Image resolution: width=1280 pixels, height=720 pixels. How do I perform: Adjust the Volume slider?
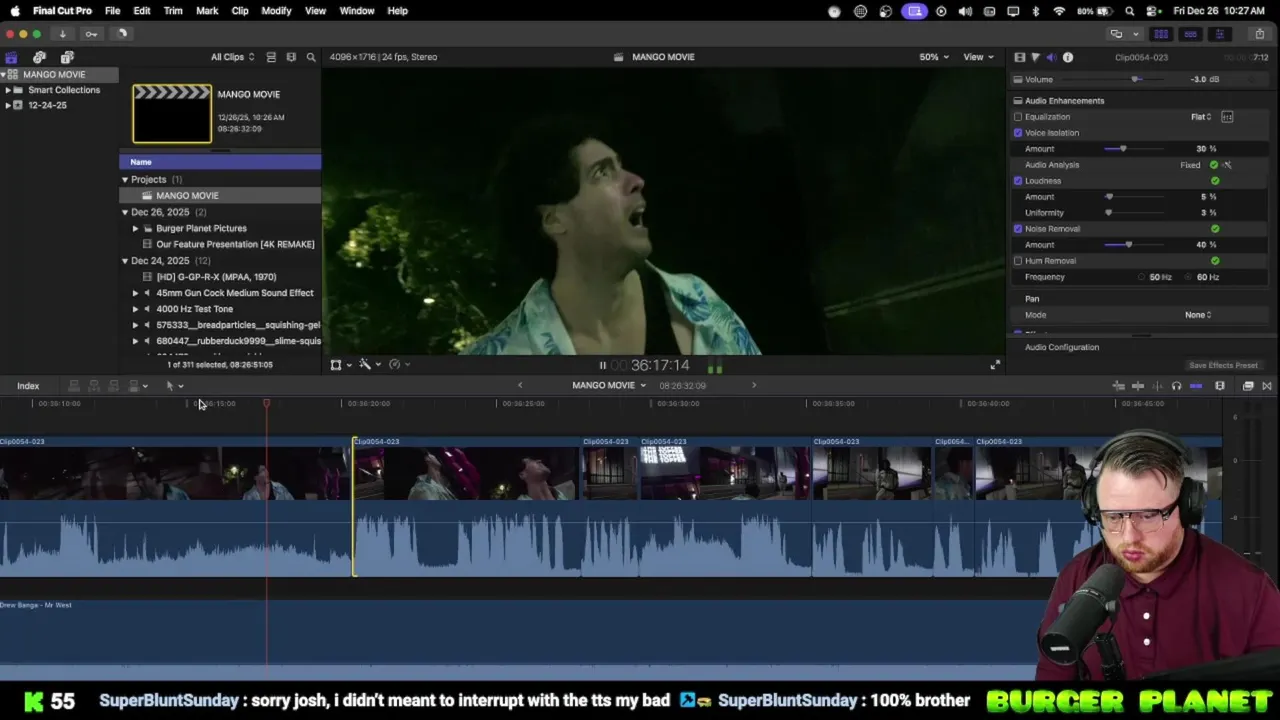point(1135,80)
